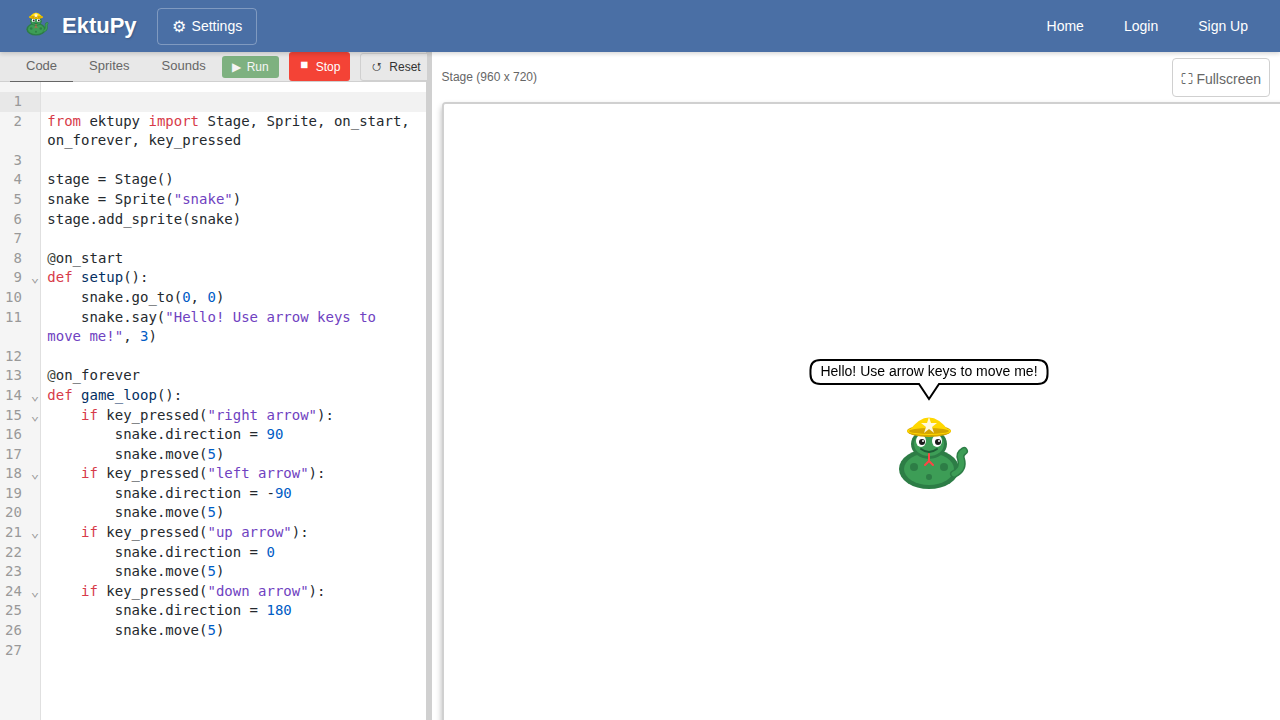1280x720 pixels.
Task: Run the program with the green Run button
Action: coord(250,67)
